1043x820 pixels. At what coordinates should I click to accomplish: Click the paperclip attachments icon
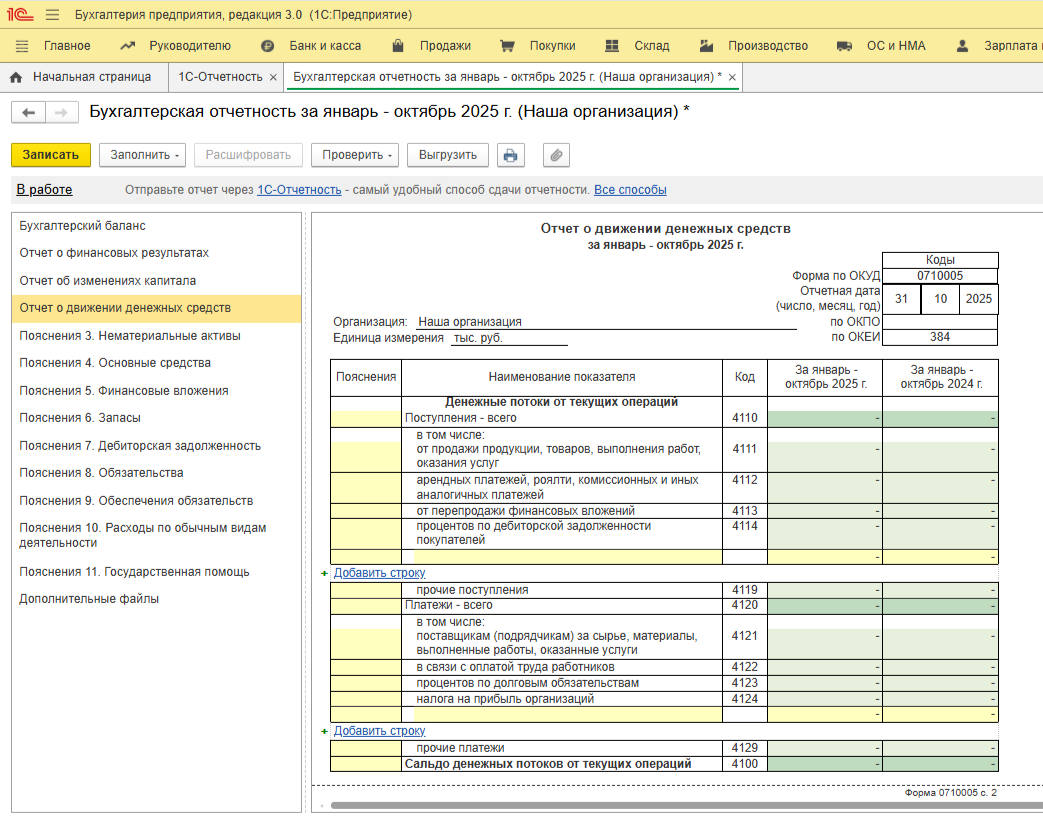point(556,155)
